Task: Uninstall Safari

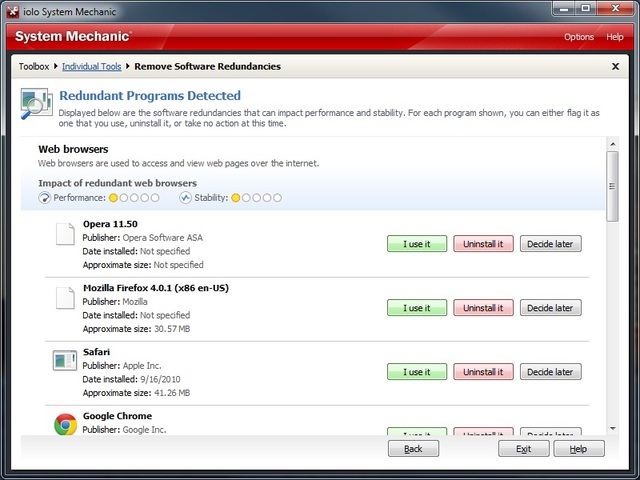Action: point(483,372)
